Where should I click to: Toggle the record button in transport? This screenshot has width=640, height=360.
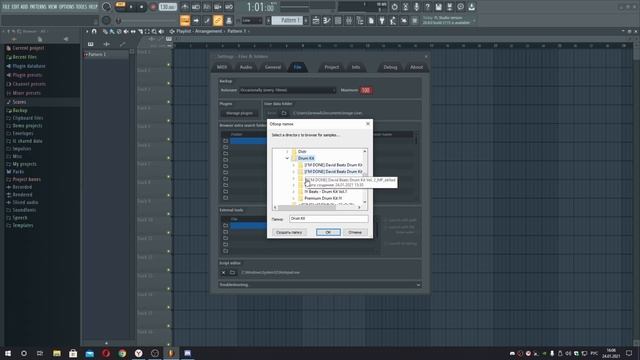pos(153,7)
